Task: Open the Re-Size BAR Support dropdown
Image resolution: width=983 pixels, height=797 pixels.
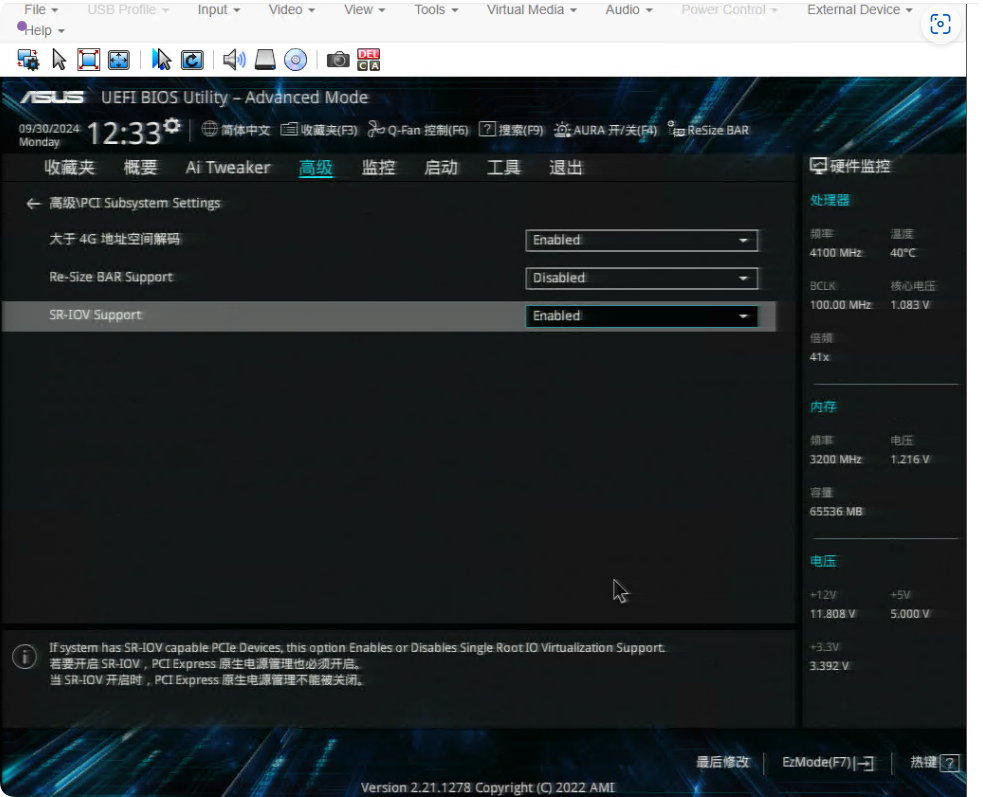Action: [x=641, y=278]
